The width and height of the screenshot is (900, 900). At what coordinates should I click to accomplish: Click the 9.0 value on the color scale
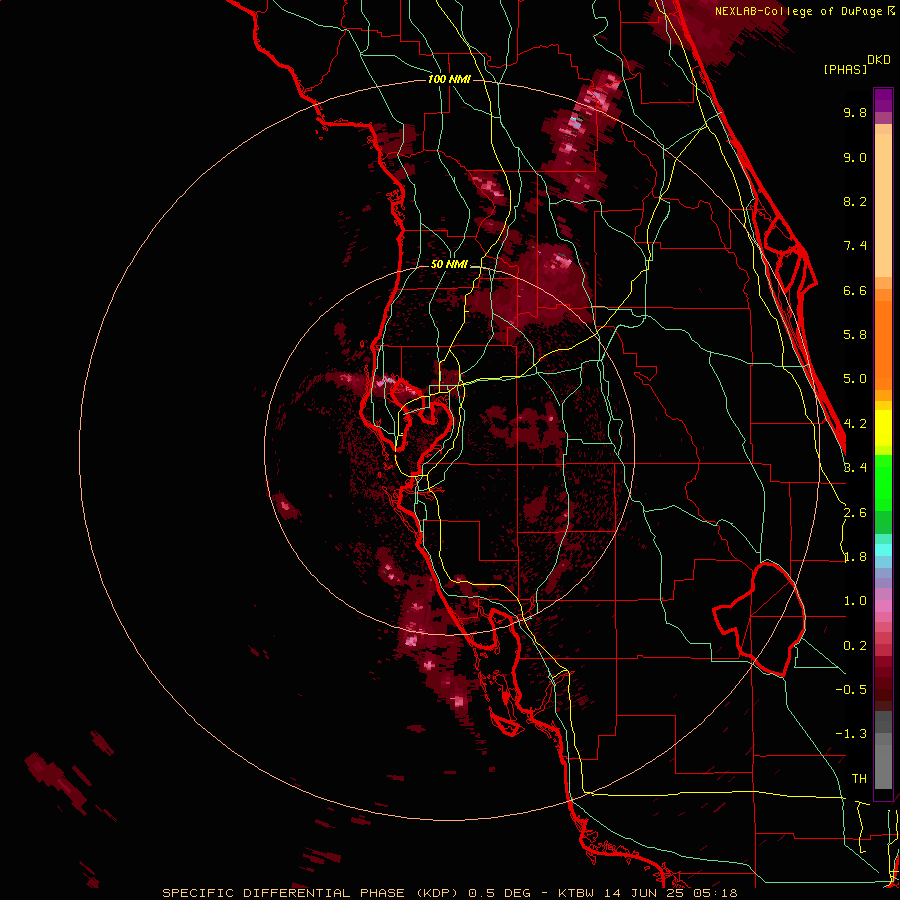point(855,157)
